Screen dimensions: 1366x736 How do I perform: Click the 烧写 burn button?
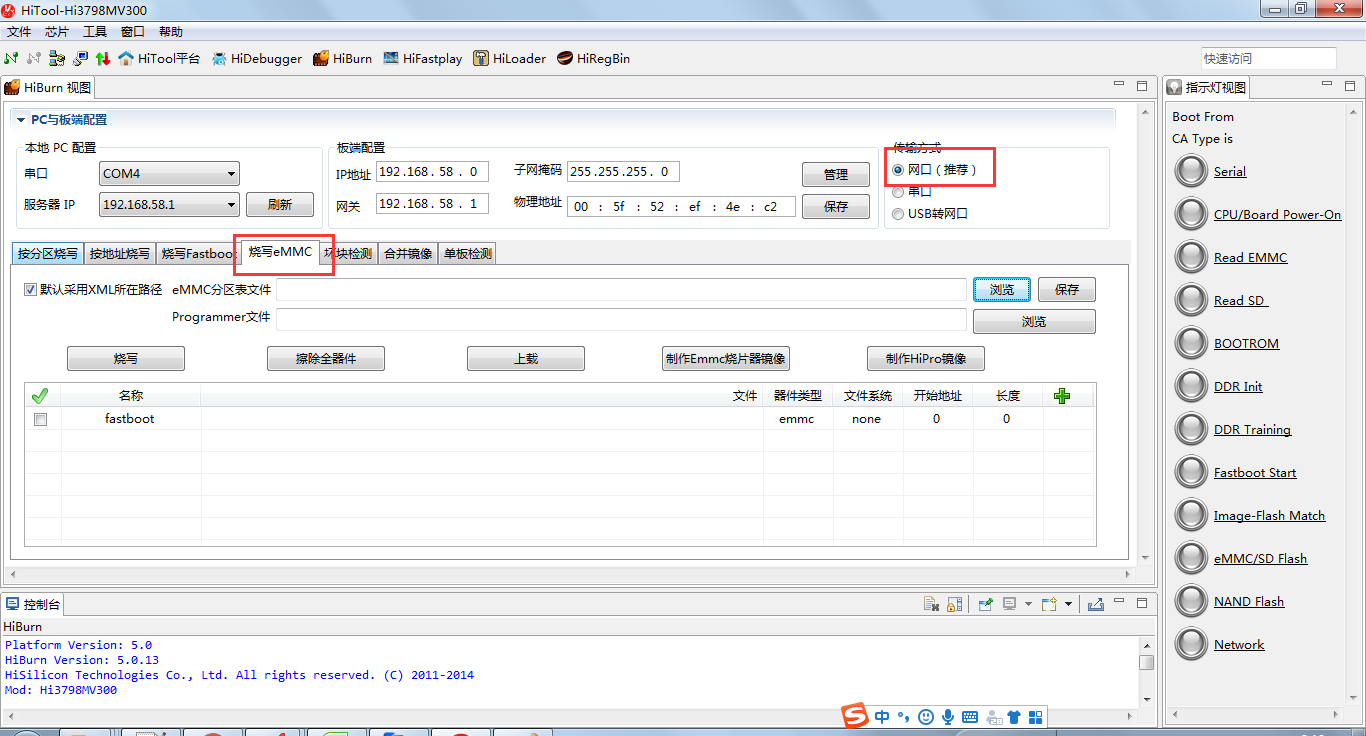[126, 358]
